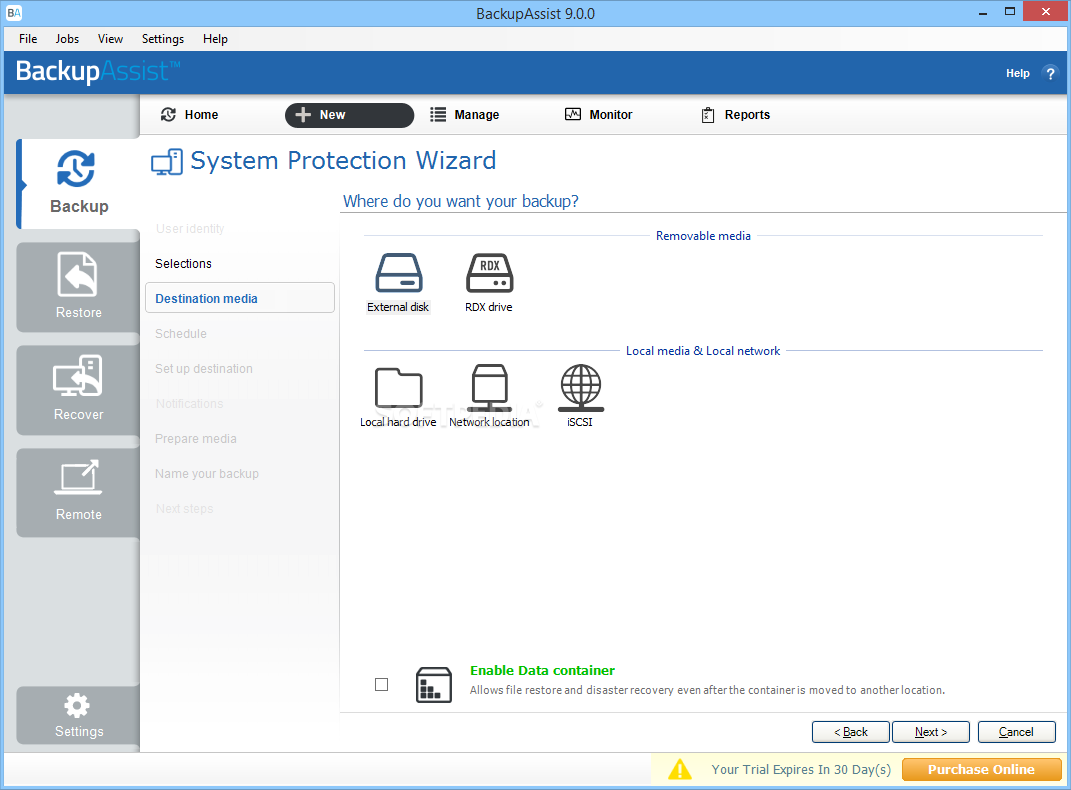The width and height of the screenshot is (1071, 790).
Task: Click the trial expires message text
Action: coord(801,770)
